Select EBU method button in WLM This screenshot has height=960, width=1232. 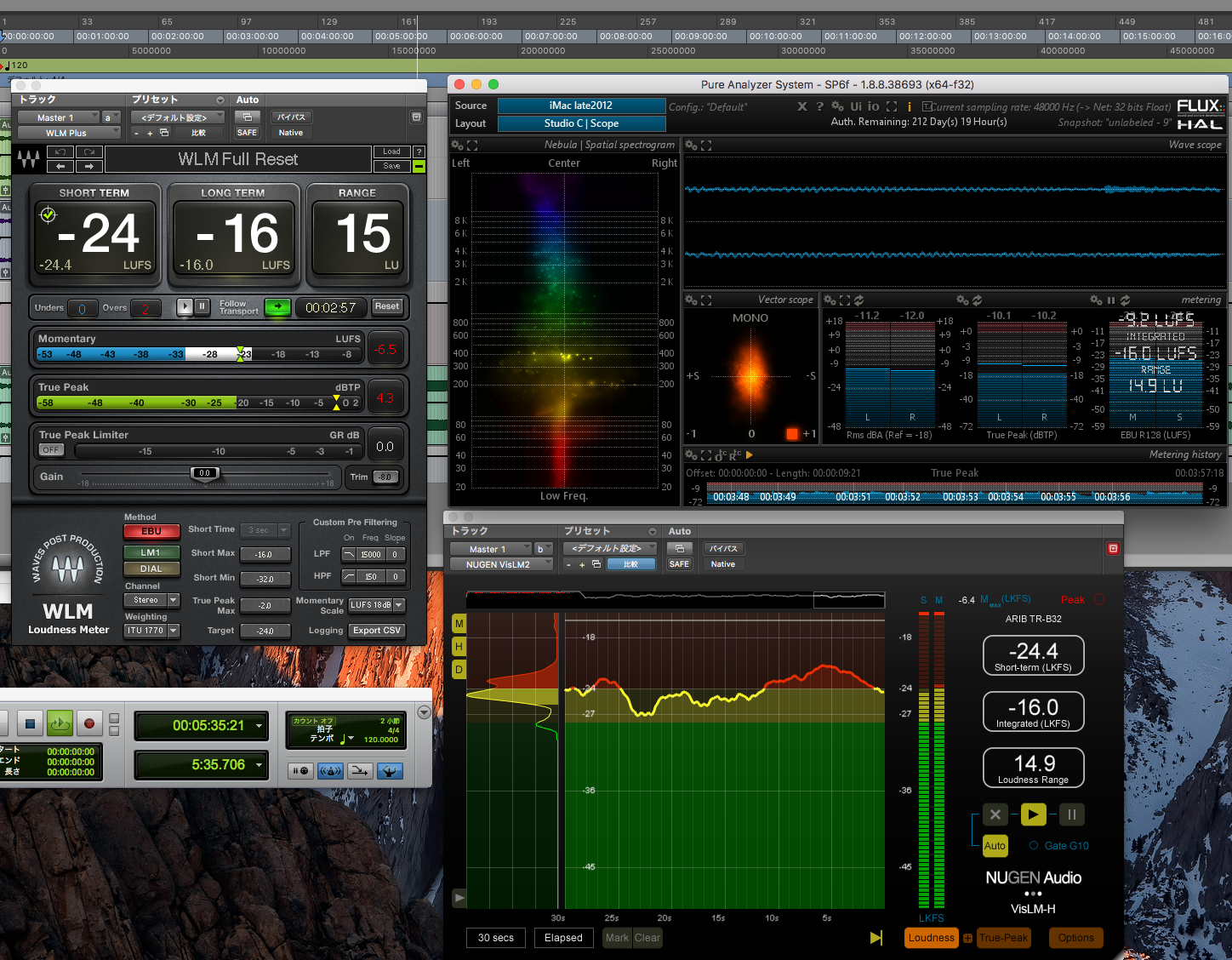click(x=151, y=531)
